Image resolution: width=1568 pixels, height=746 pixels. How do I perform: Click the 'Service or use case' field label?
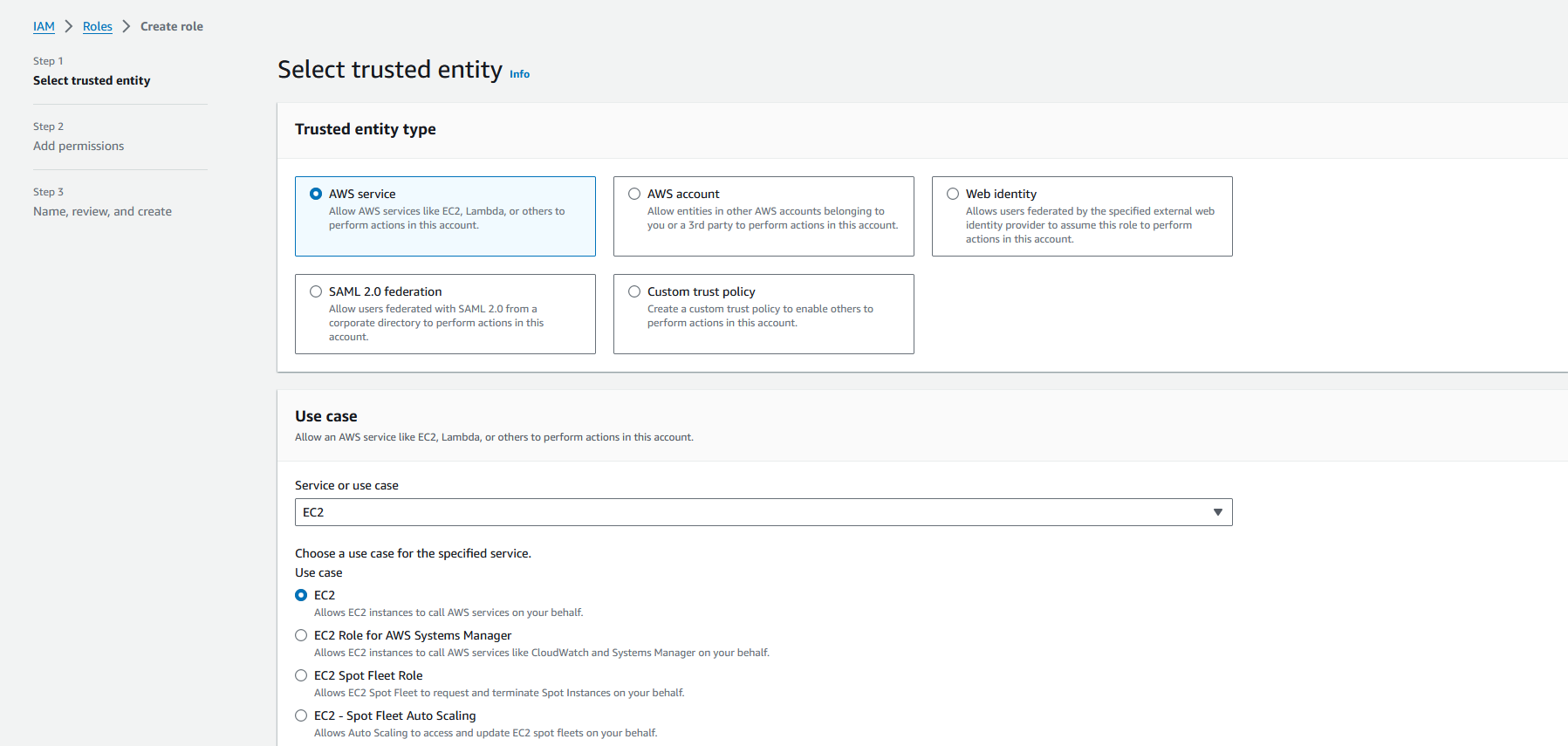pyautogui.click(x=346, y=485)
